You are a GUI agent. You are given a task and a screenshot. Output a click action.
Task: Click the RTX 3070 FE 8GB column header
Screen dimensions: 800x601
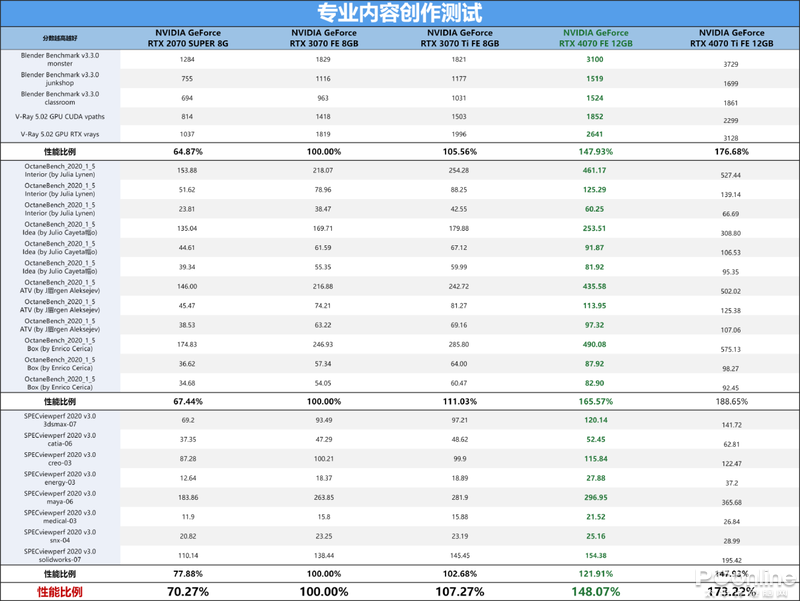point(324,38)
